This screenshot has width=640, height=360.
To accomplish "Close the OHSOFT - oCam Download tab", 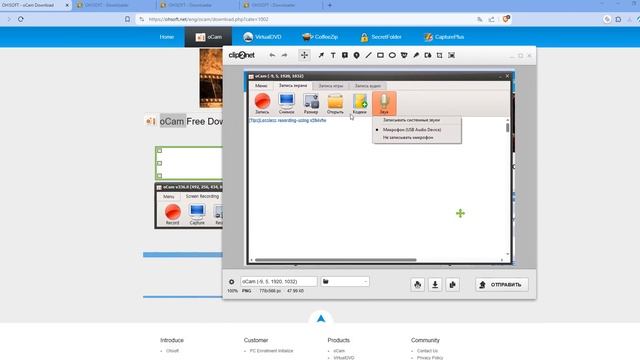I will [67, 5].
